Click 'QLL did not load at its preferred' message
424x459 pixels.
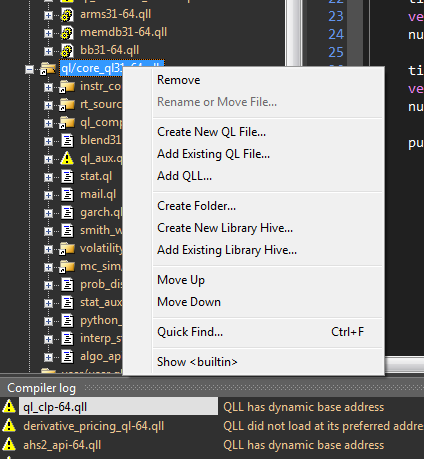click(x=323, y=426)
